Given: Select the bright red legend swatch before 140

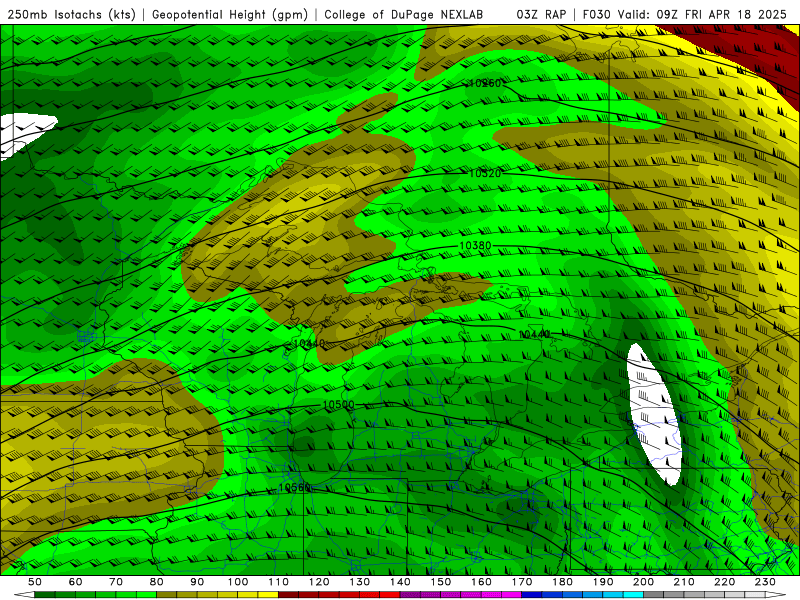Looking at the screenshot, I should pos(390,595).
